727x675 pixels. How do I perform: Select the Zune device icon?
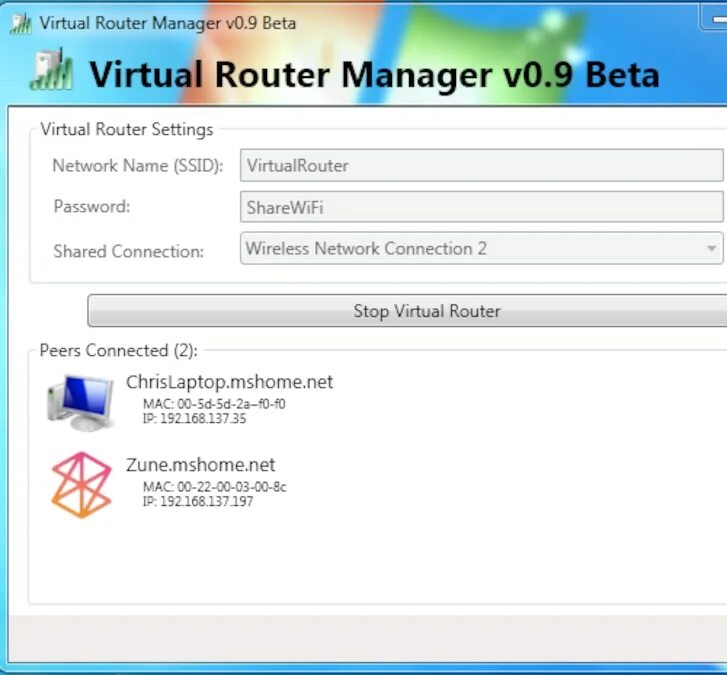(82, 485)
